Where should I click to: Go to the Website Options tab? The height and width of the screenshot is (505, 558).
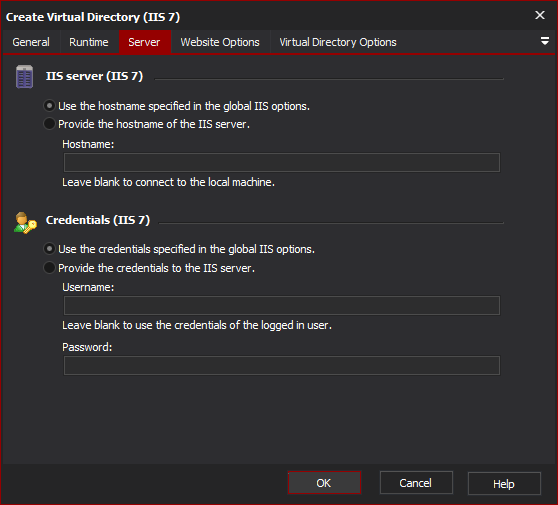coord(220,42)
